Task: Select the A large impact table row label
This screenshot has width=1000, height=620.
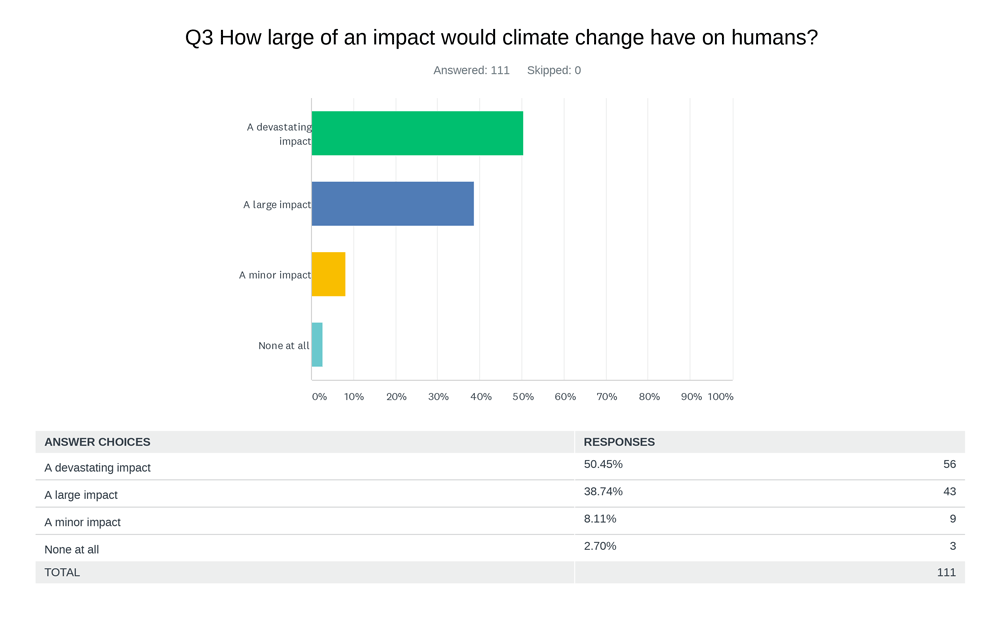Action: 81,495
